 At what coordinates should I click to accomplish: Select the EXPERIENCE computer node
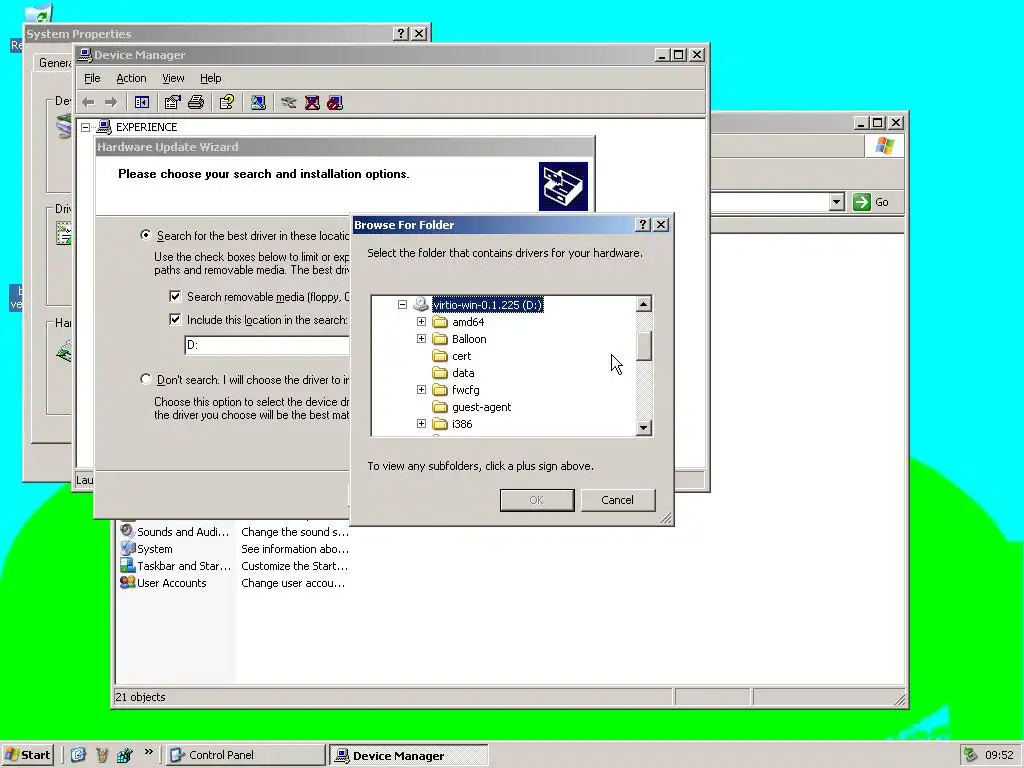[x=146, y=127]
